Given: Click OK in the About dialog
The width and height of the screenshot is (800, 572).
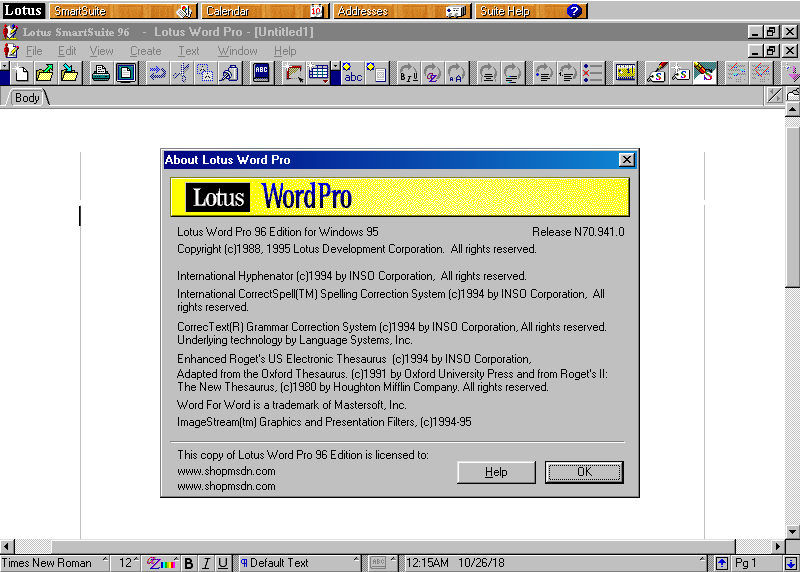Looking at the screenshot, I should [x=584, y=472].
